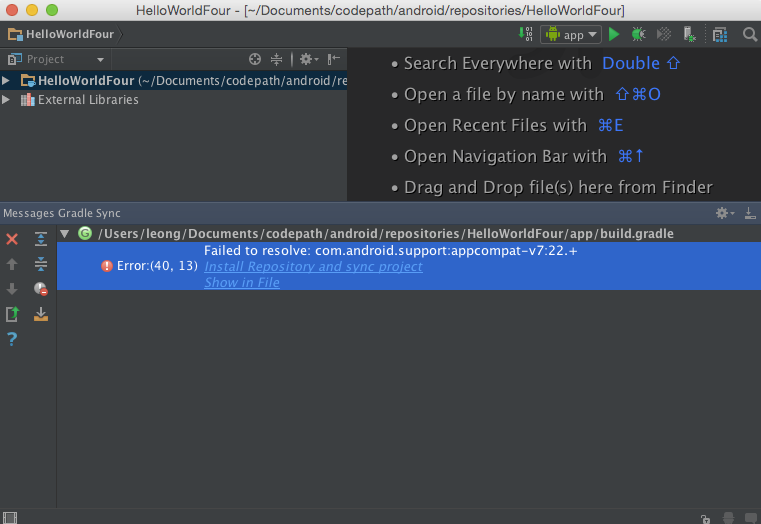Hide the Project tool window
This screenshot has height=524, width=761.
[333, 59]
